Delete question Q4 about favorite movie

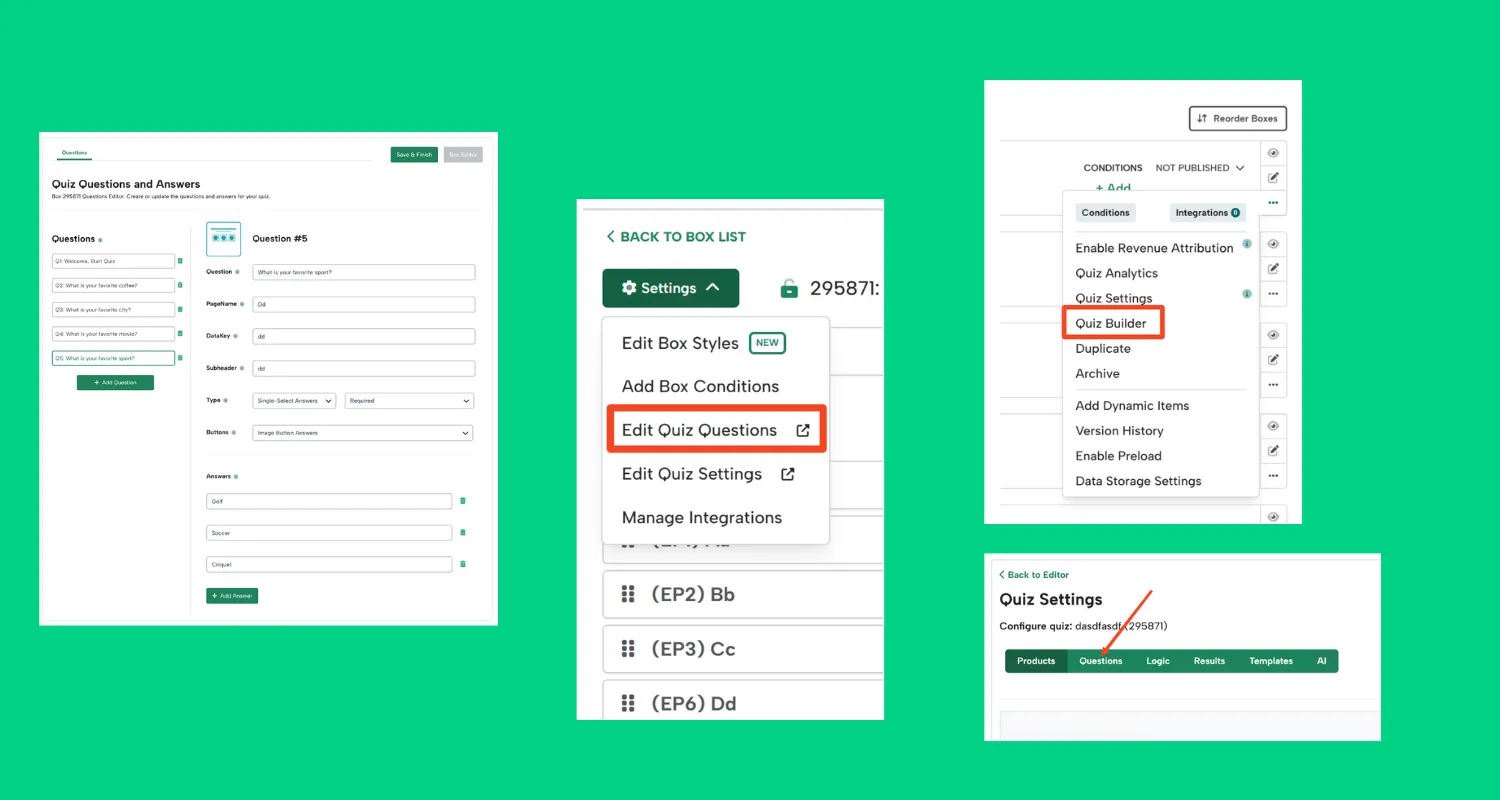click(180, 333)
